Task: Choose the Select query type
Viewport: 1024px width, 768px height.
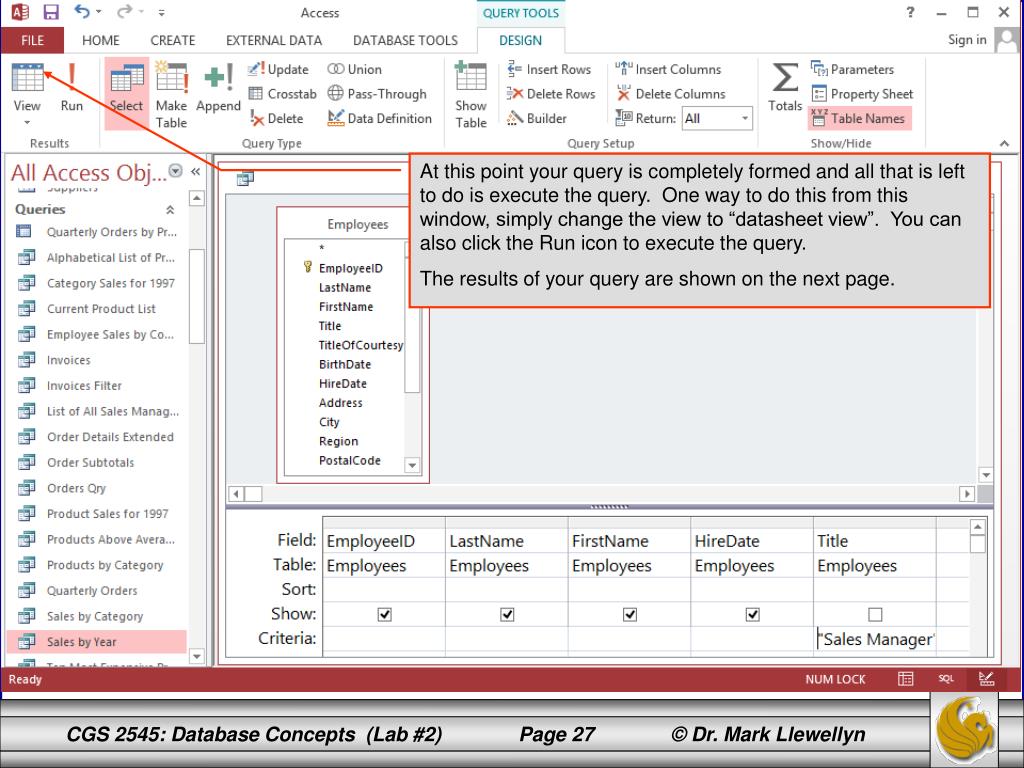Action: click(126, 93)
